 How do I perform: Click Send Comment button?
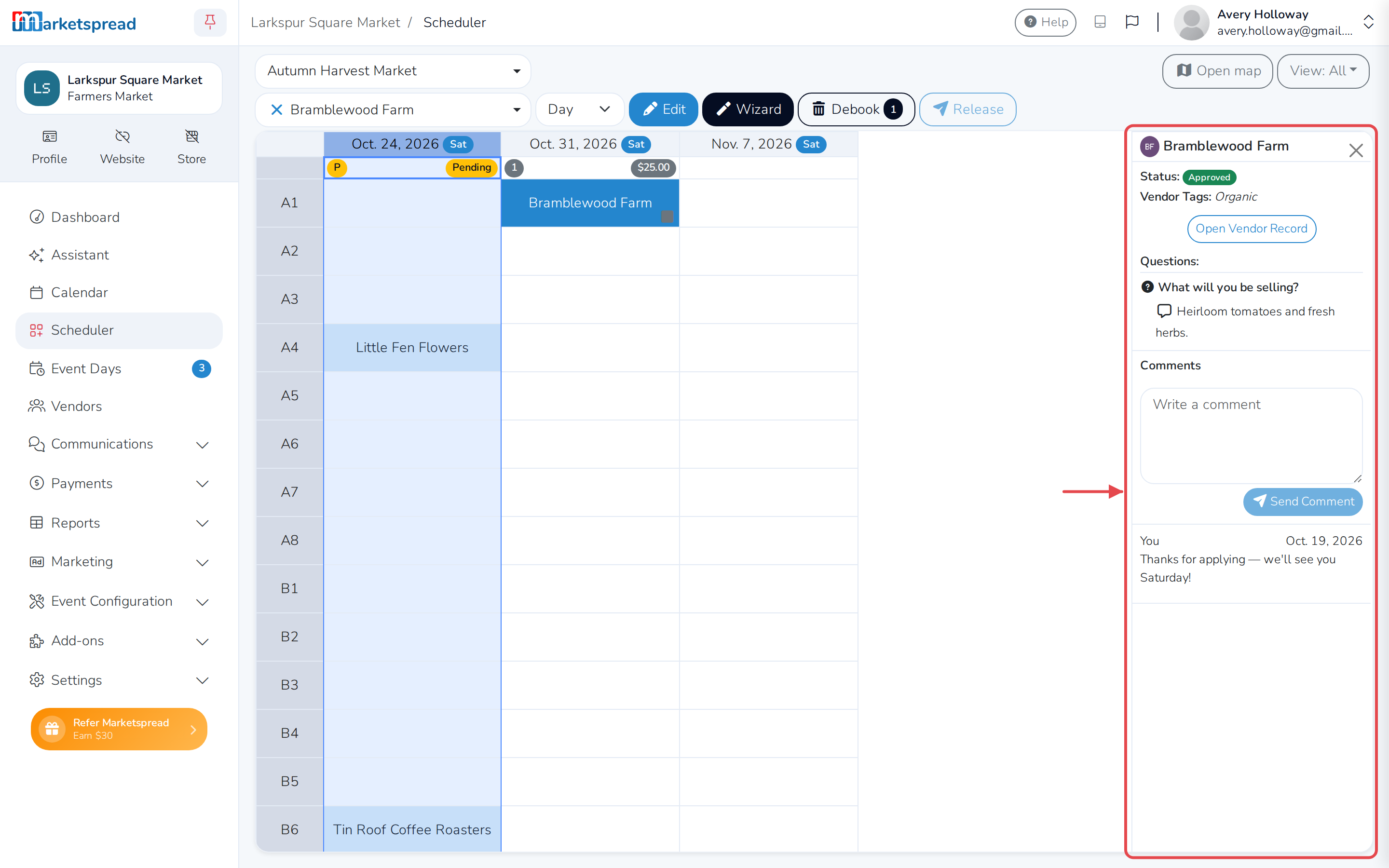click(x=1303, y=502)
